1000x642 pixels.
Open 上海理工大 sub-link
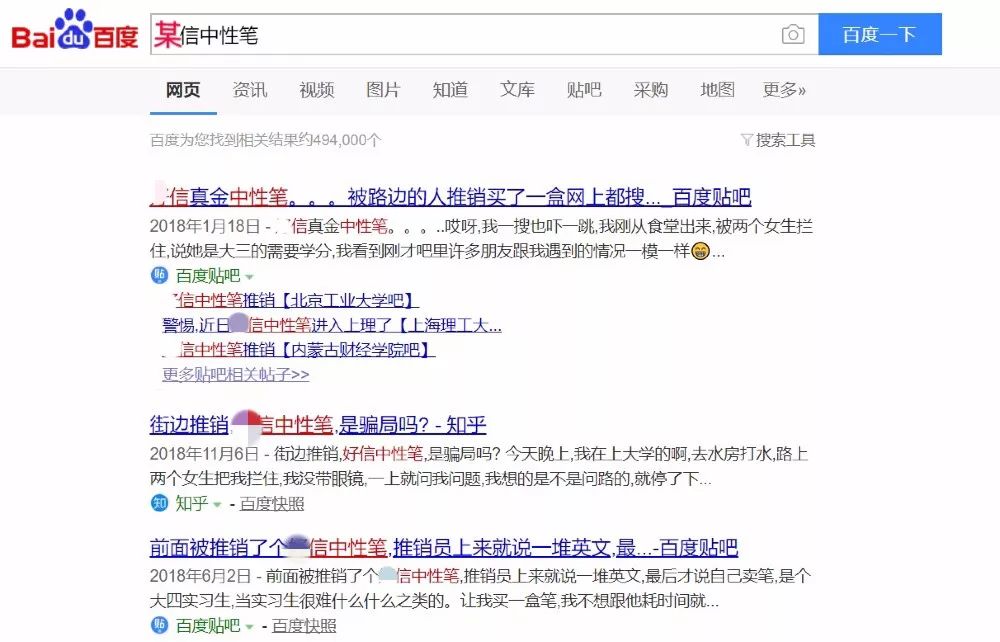click(332, 325)
